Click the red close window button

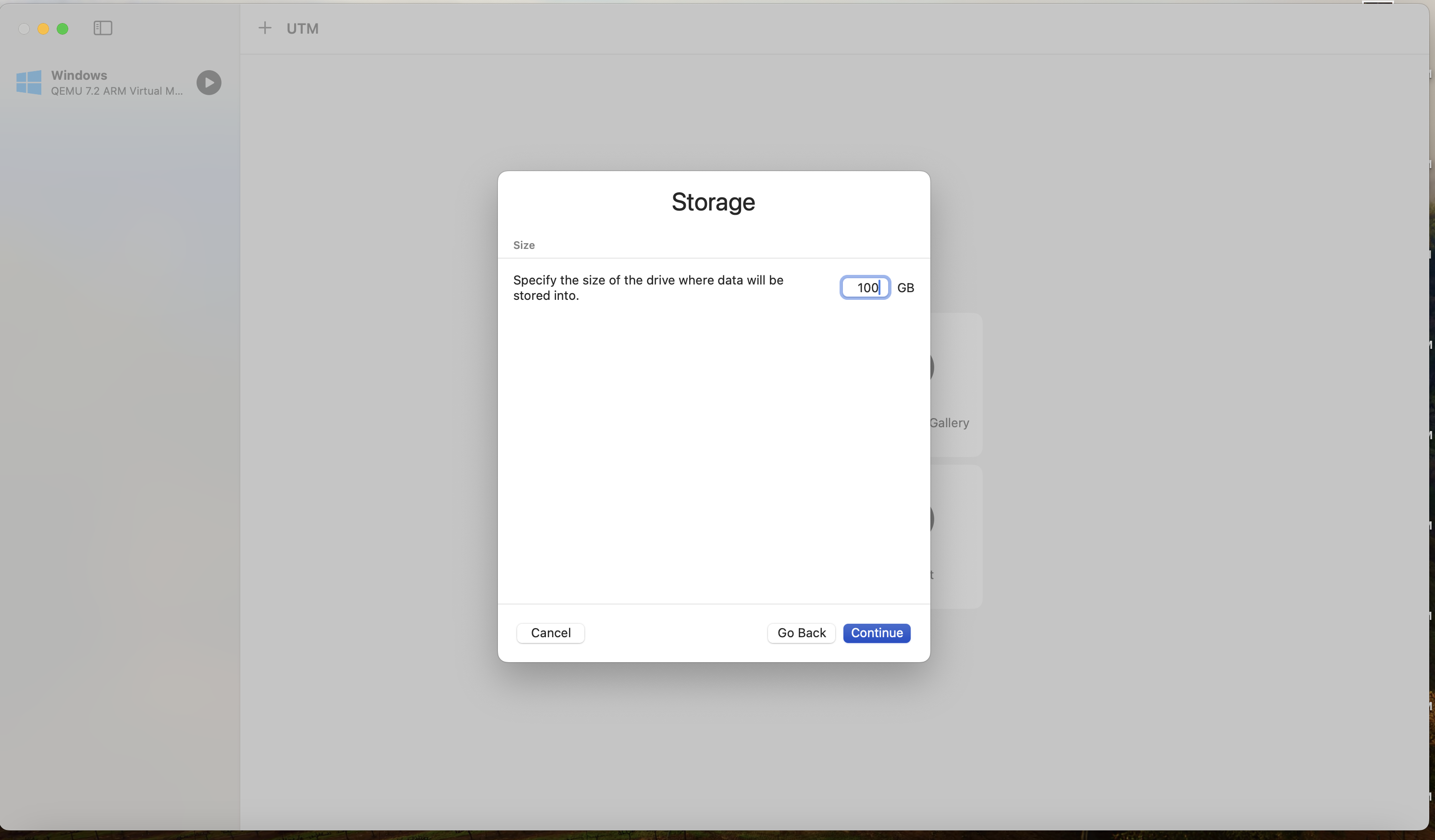click(24, 28)
